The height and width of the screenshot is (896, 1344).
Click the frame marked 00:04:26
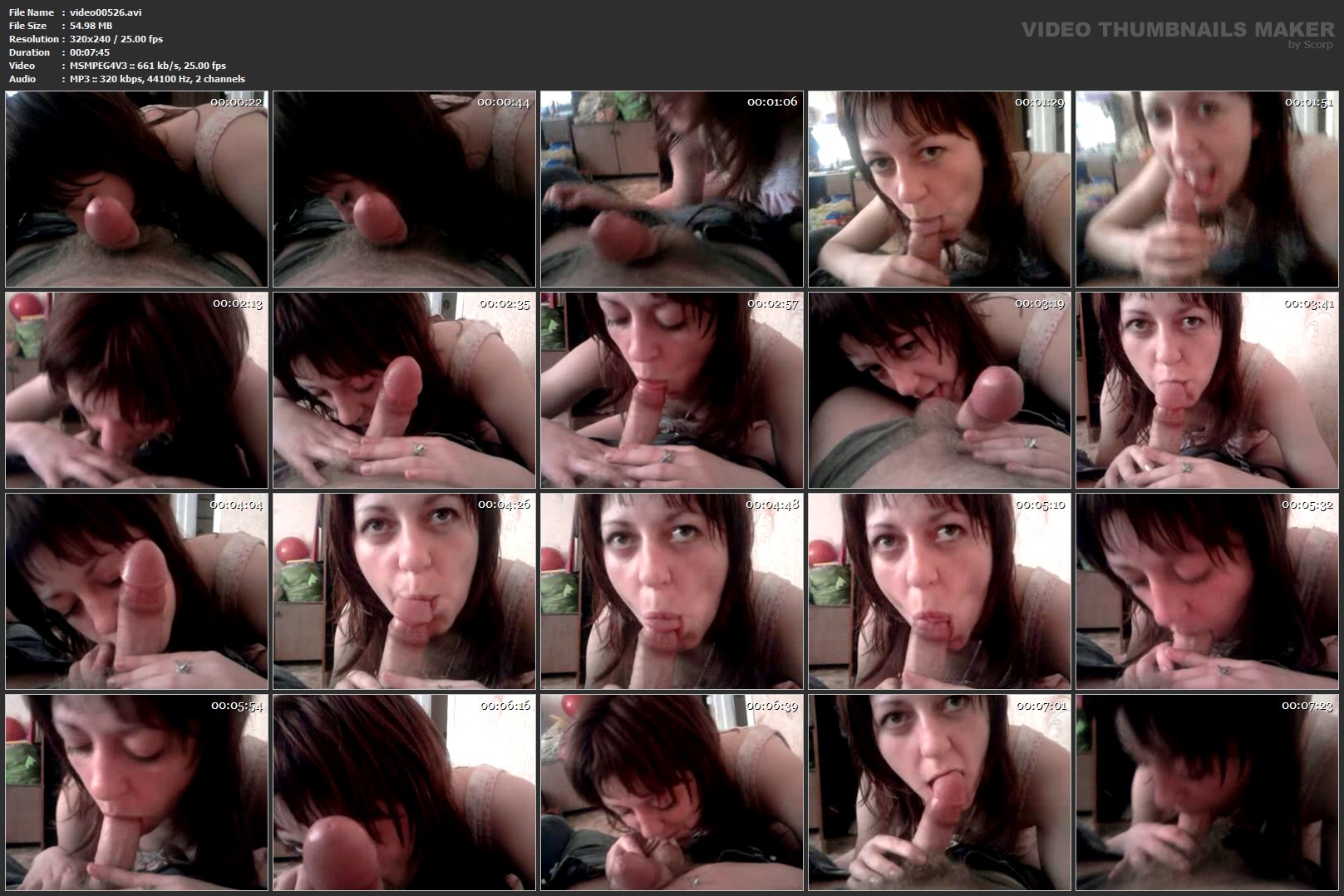point(404,591)
